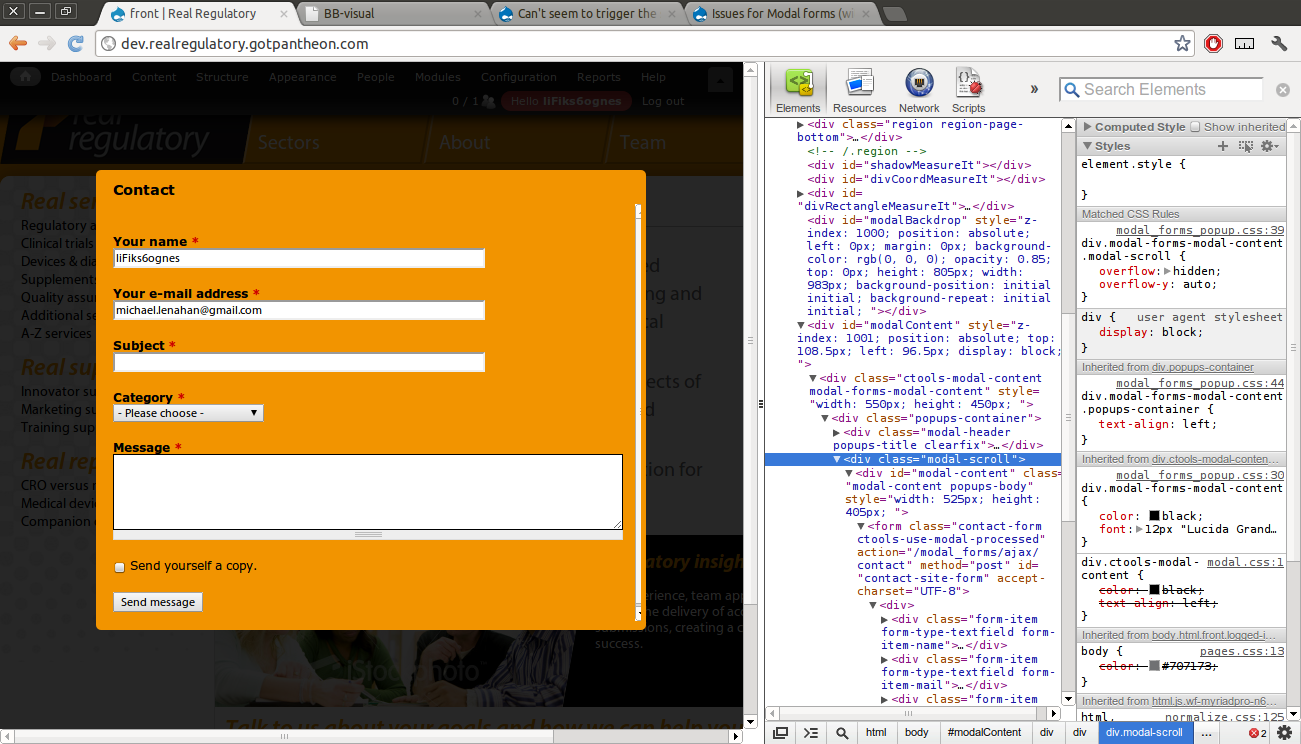The height and width of the screenshot is (744, 1301).
Task: Go back with the browser back arrow
Action: click(17, 44)
